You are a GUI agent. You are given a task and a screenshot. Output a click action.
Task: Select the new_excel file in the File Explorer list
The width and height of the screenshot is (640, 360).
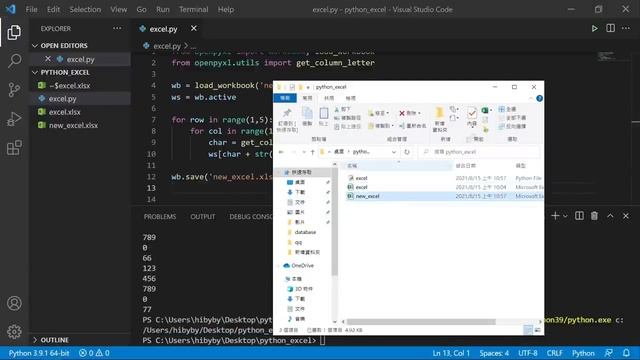coord(444,196)
